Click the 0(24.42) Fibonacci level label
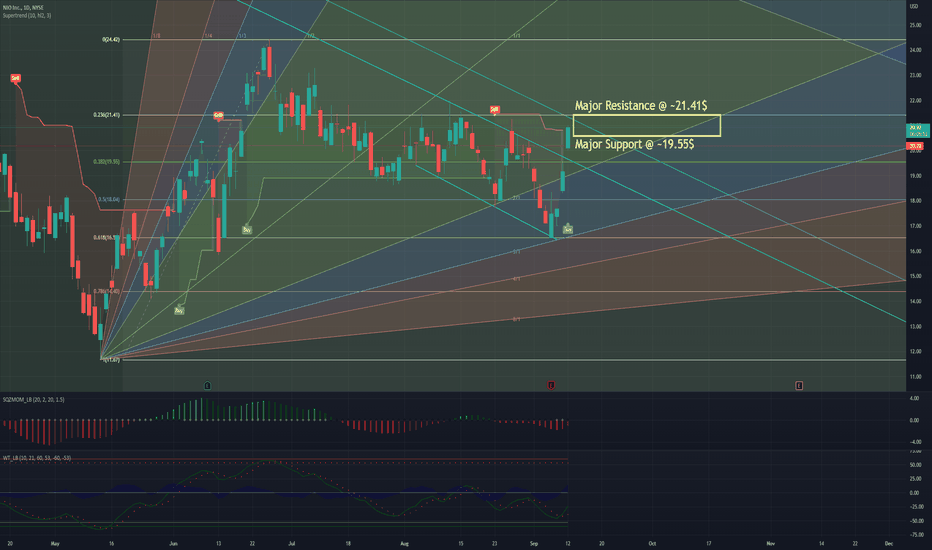The height and width of the screenshot is (550, 932). pos(111,40)
